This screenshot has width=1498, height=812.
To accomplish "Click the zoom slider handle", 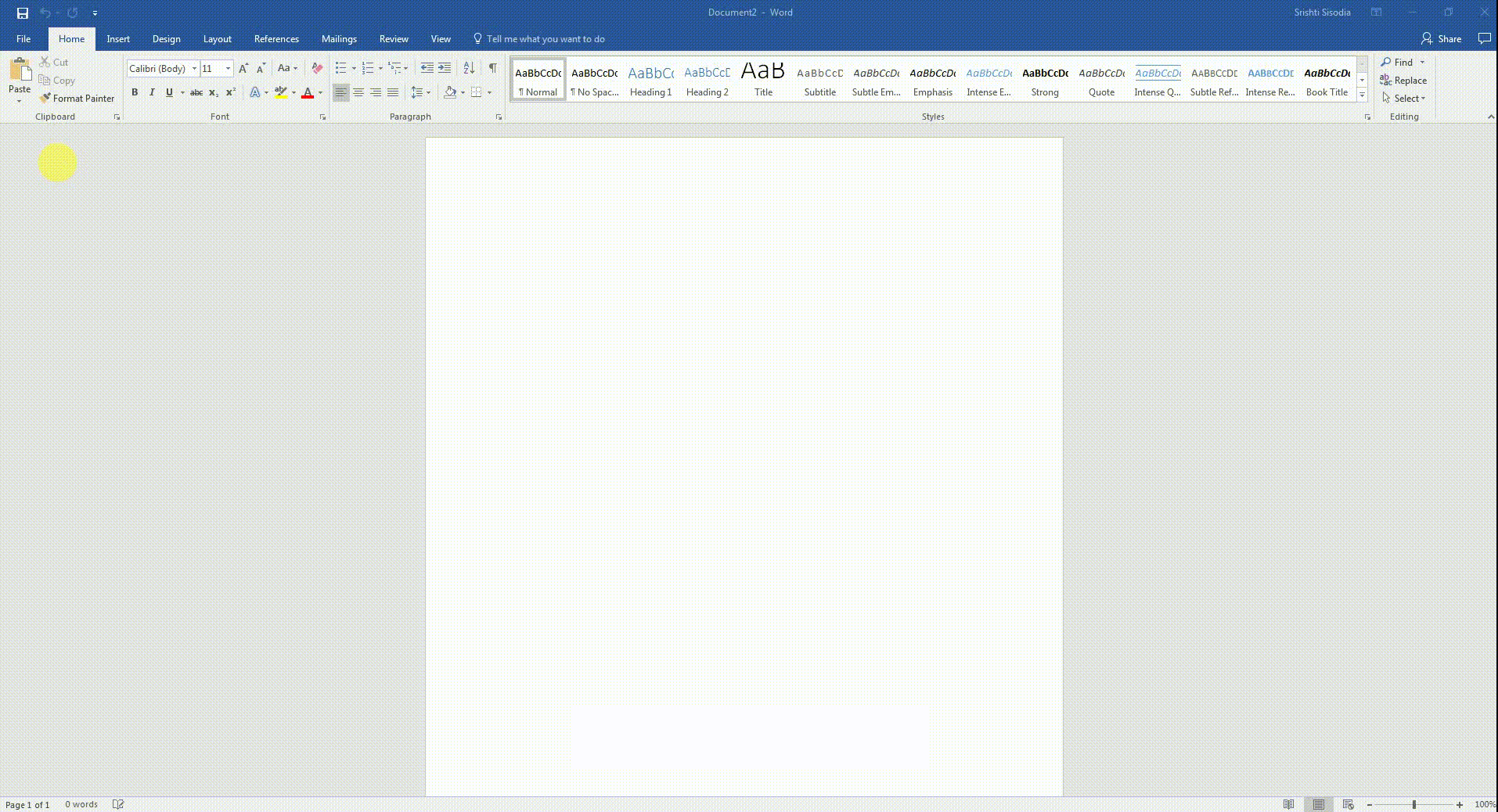I will tap(1414, 804).
